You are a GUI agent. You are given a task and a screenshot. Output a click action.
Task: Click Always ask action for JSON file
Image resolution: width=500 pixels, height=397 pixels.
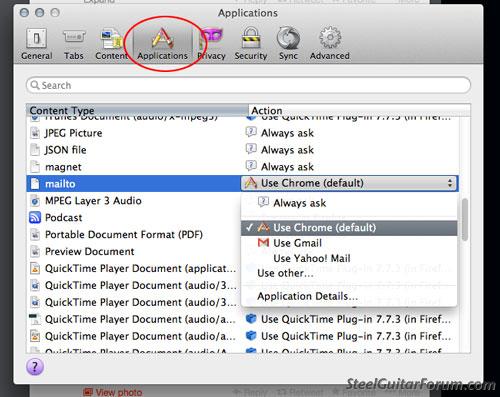[x=287, y=150]
